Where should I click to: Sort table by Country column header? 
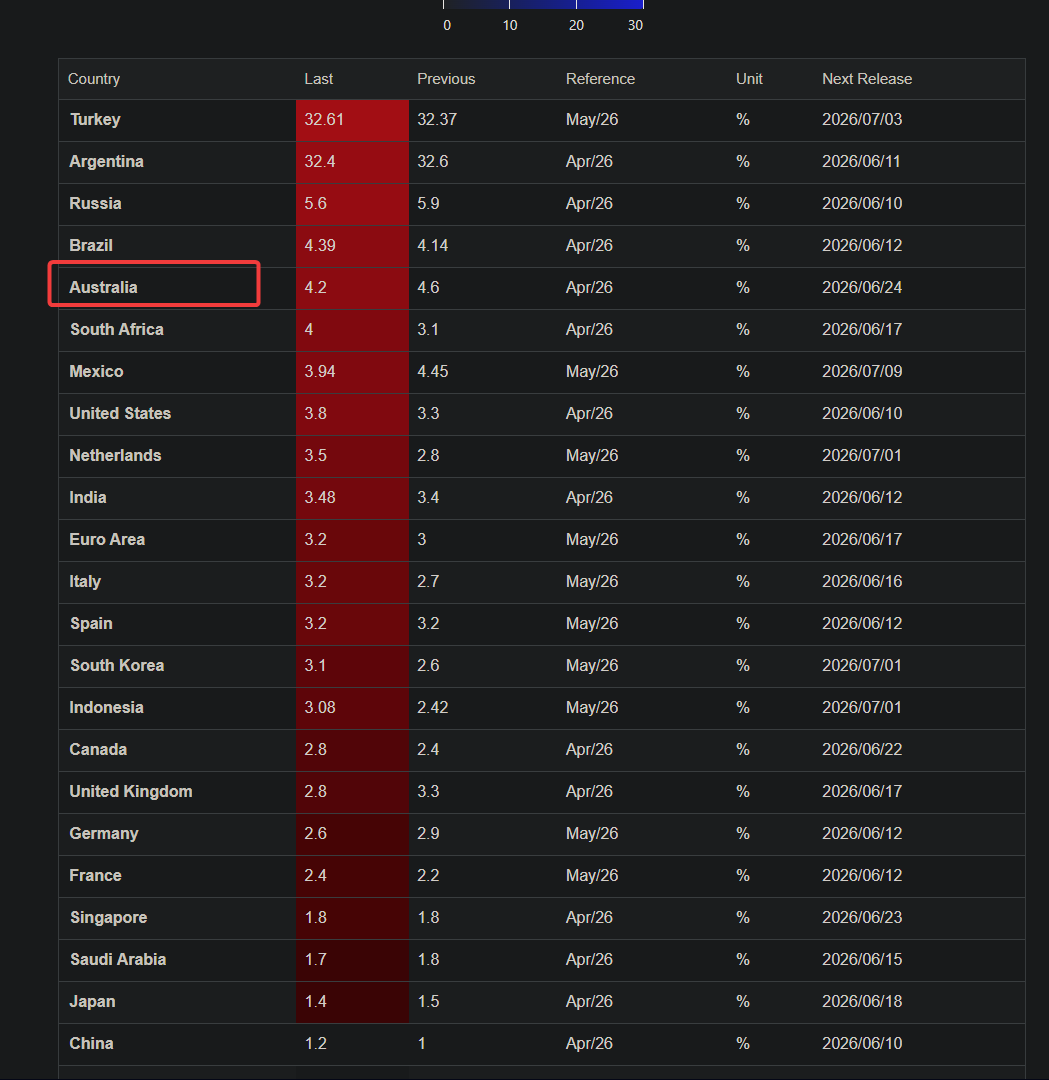94,79
